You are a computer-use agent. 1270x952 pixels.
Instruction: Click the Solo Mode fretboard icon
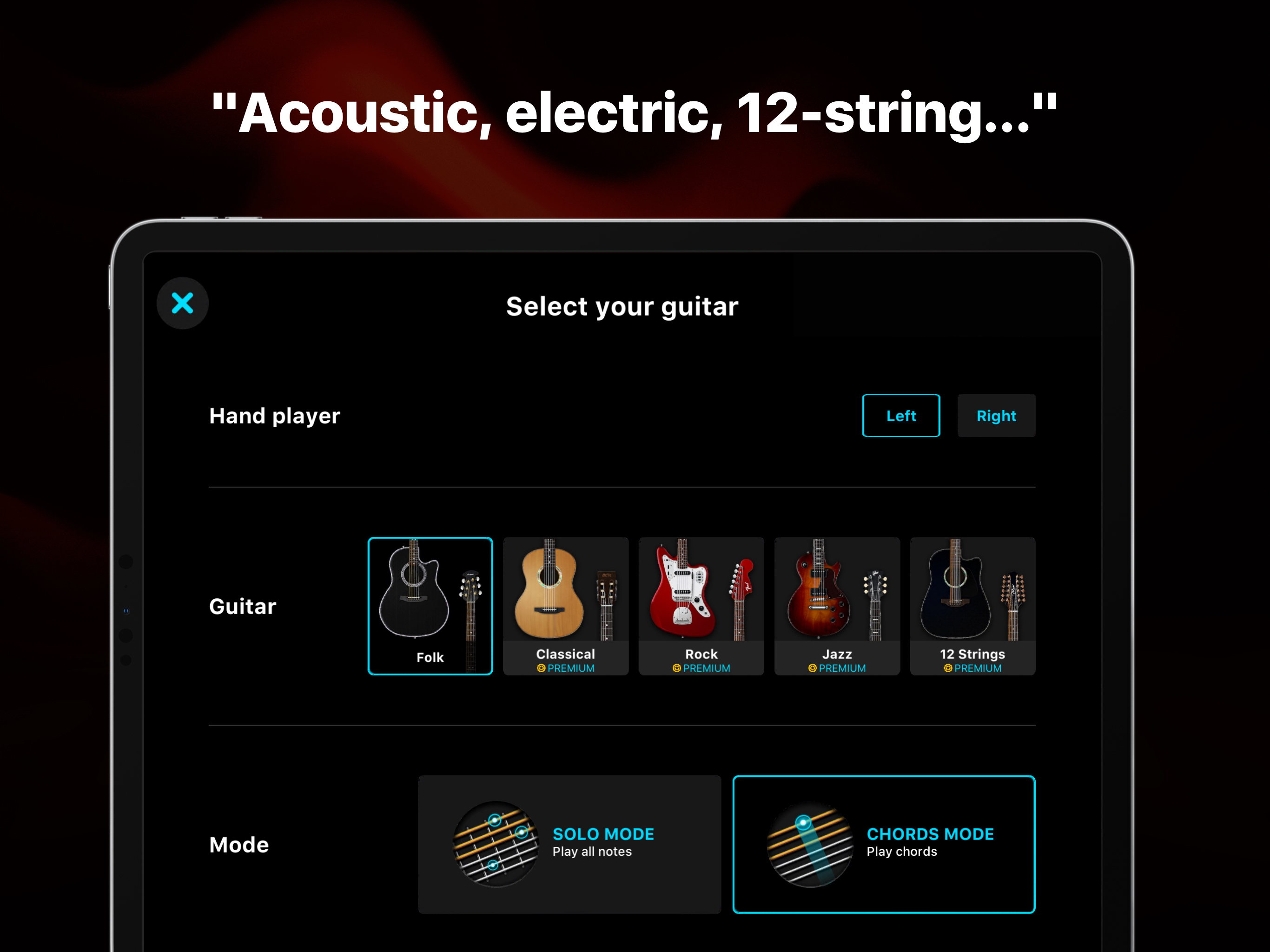click(x=496, y=844)
